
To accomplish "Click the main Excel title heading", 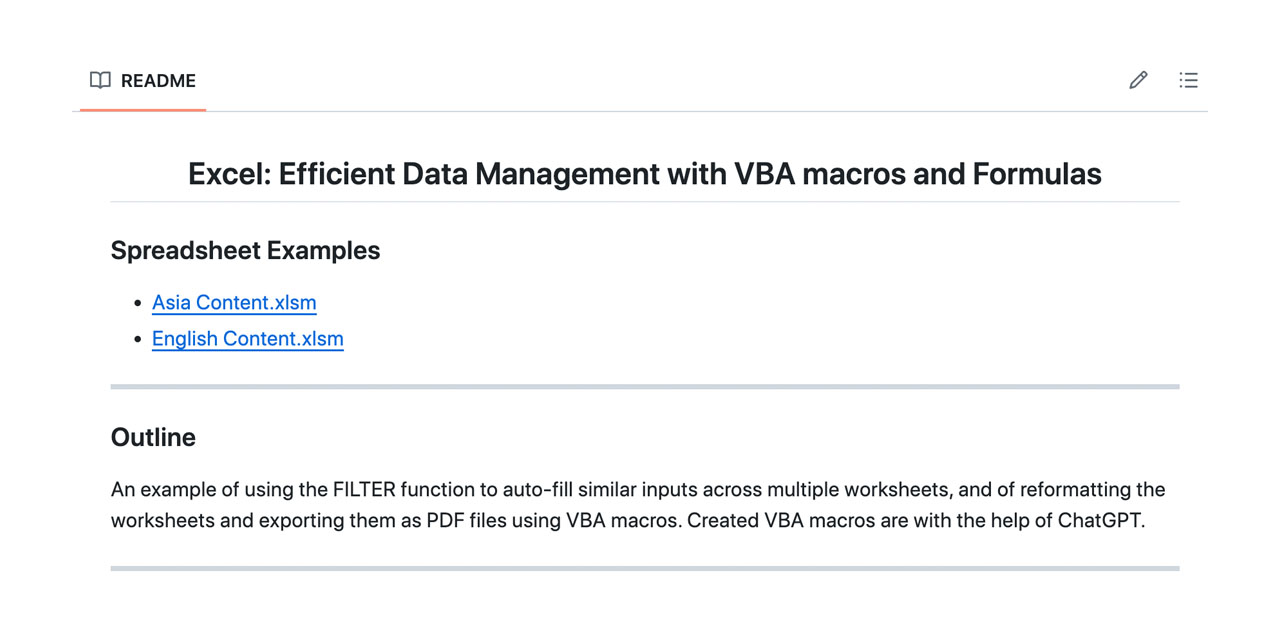I will pos(644,174).
